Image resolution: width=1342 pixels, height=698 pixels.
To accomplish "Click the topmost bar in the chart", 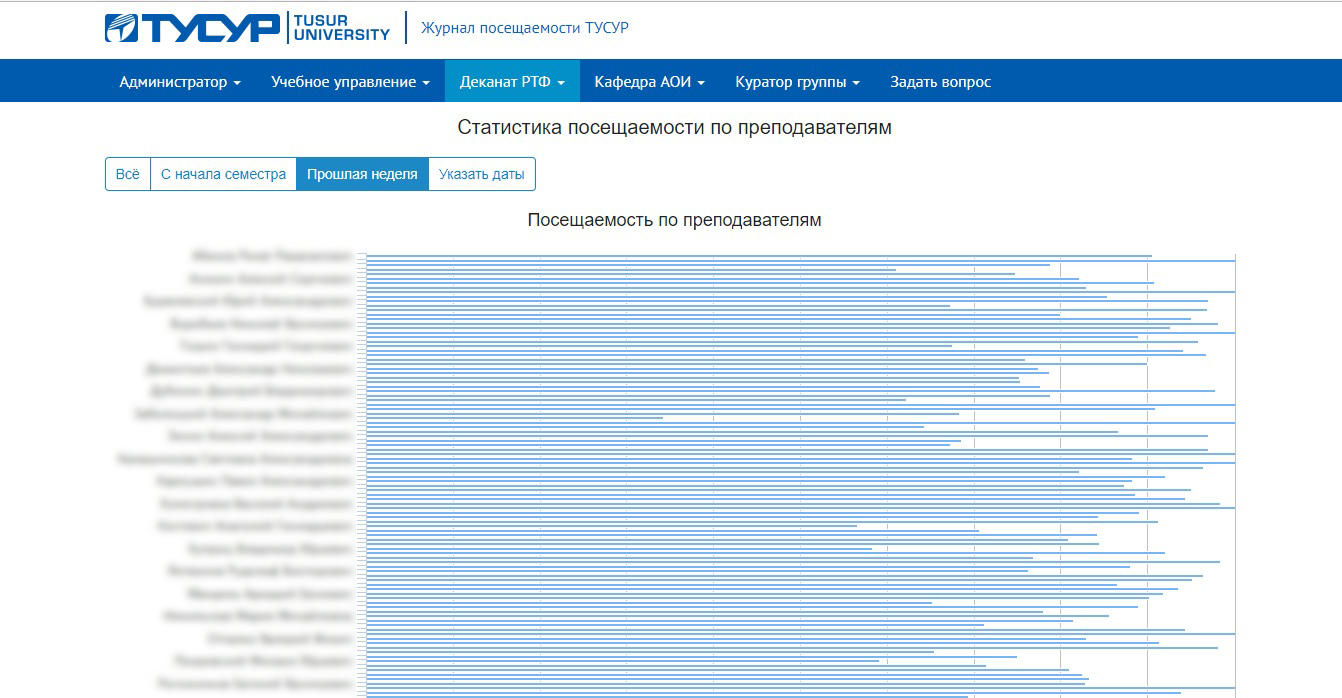I will [x=760, y=256].
